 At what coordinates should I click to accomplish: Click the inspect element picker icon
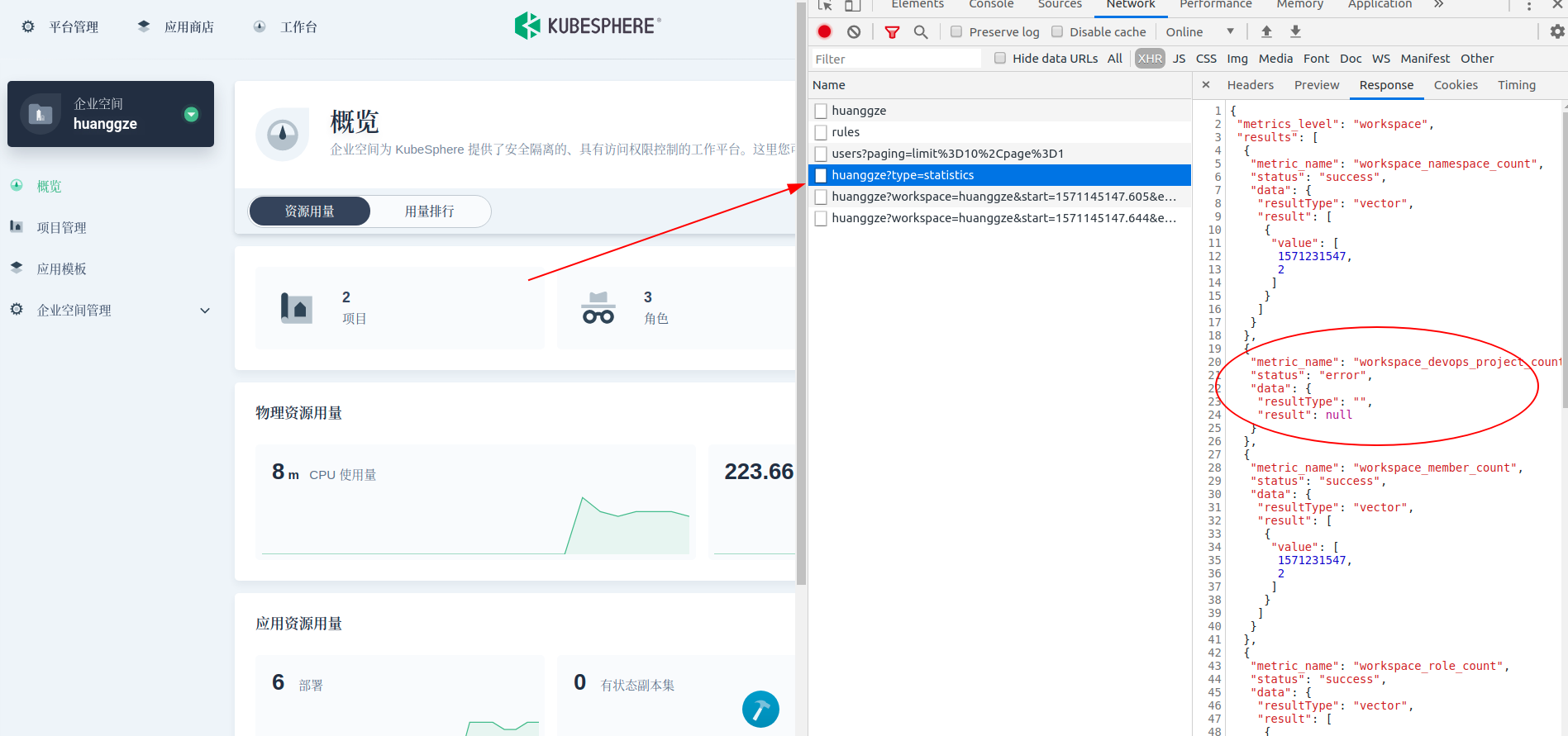[825, 5]
